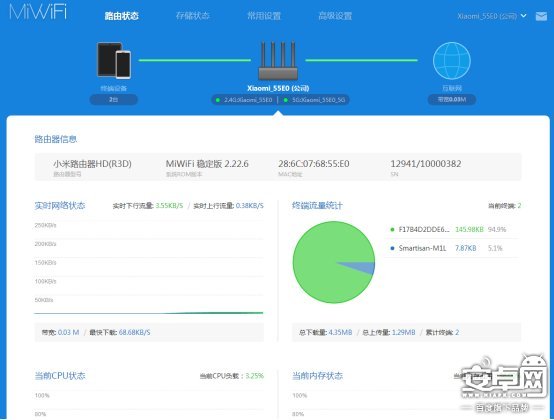Click the internet globe icon
Image resolution: width=554 pixels, height=420 pixels.
(x=452, y=60)
